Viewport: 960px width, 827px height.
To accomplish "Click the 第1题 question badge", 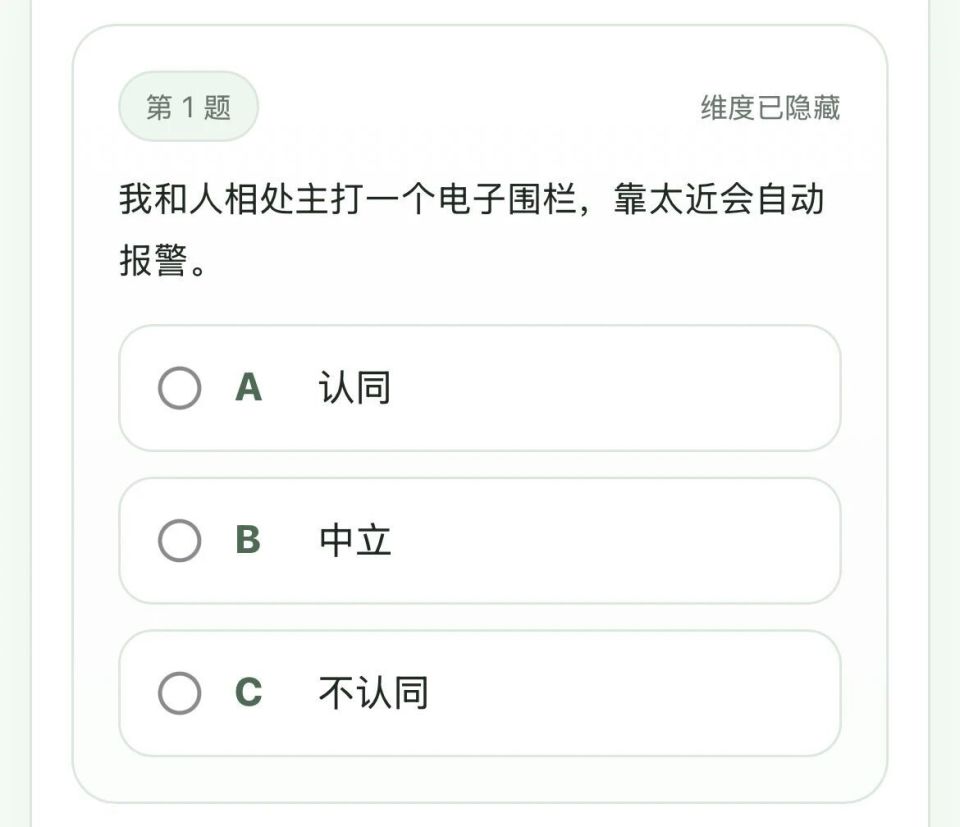I will (x=190, y=106).
